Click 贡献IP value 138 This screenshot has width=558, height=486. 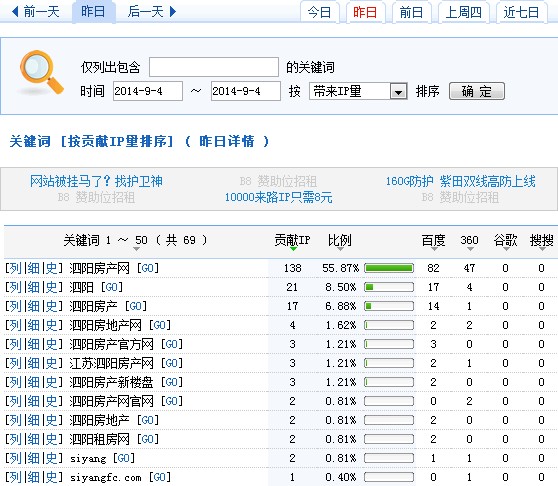click(x=293, y=268)
